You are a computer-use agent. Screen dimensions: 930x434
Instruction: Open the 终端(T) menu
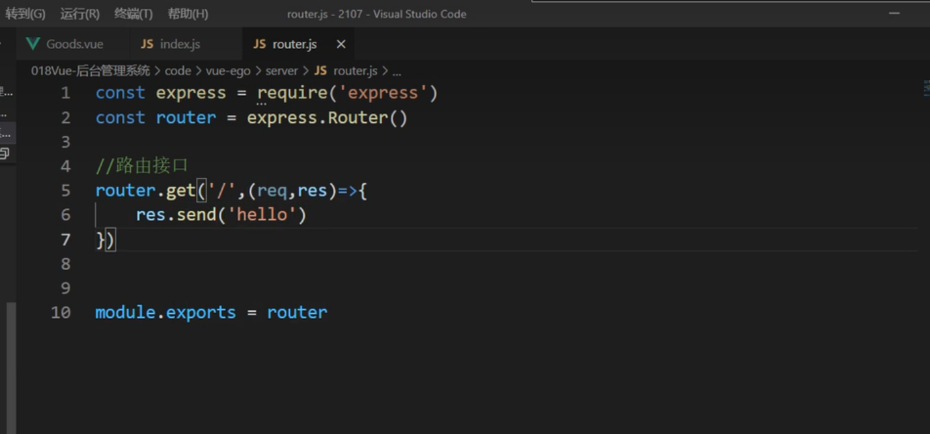[133, 14]
